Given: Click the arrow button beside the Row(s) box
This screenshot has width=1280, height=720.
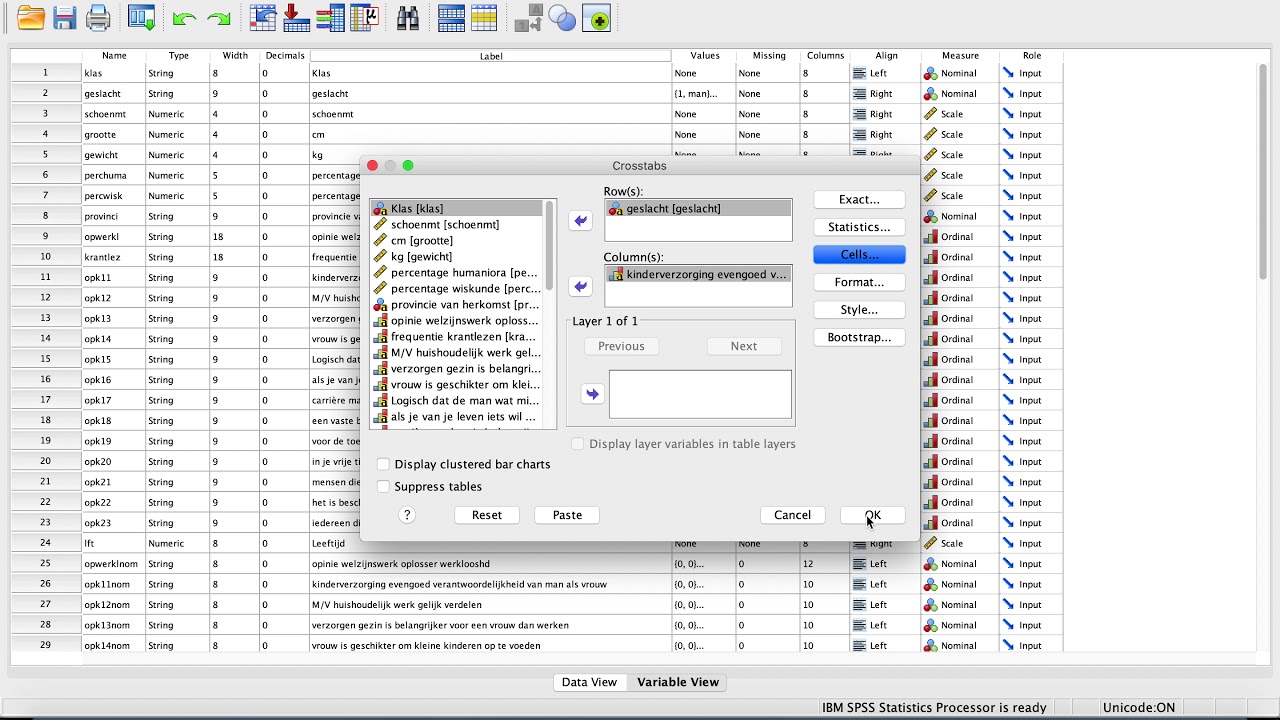Looking at the screenshot, I should pyautogui.click(x=581, y=221).
